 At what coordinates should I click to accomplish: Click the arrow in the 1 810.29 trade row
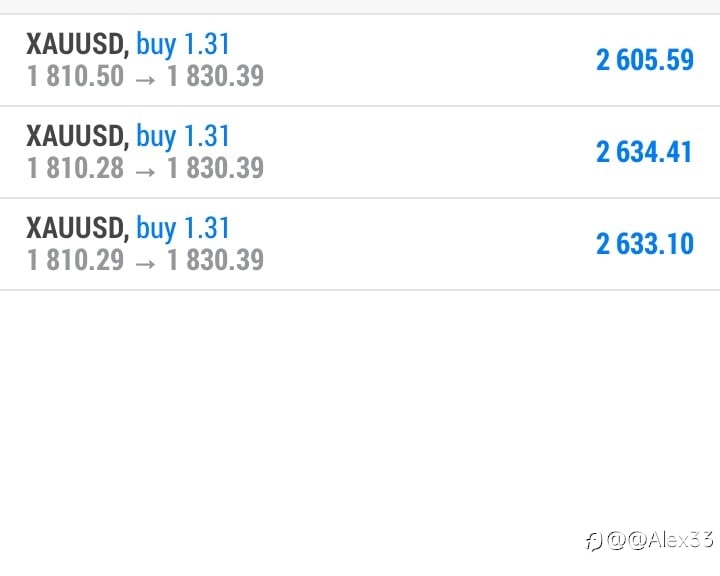click(x=145, y=264)
